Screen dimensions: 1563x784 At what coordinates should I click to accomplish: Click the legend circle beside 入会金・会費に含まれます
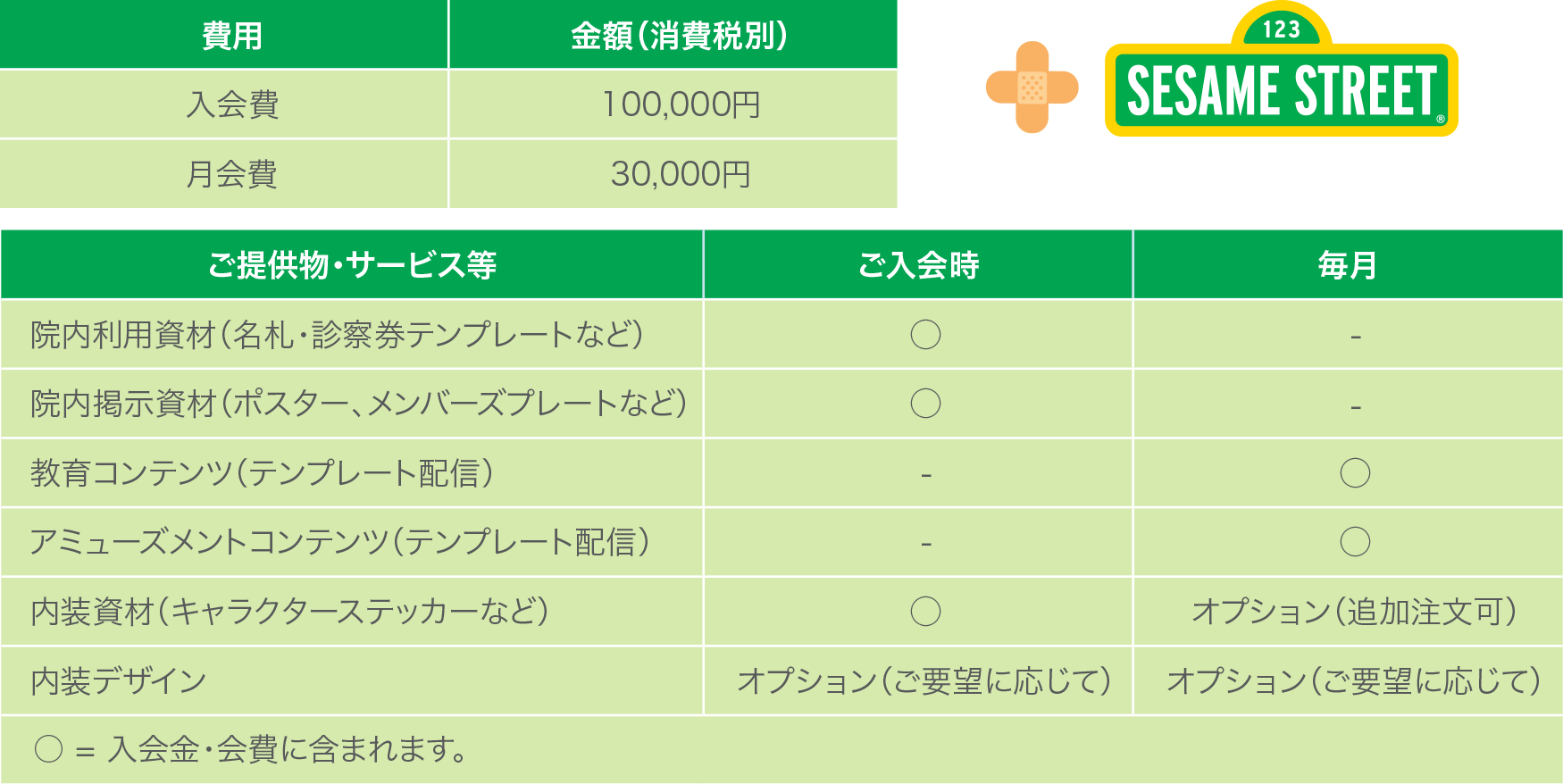coord(48,748)
